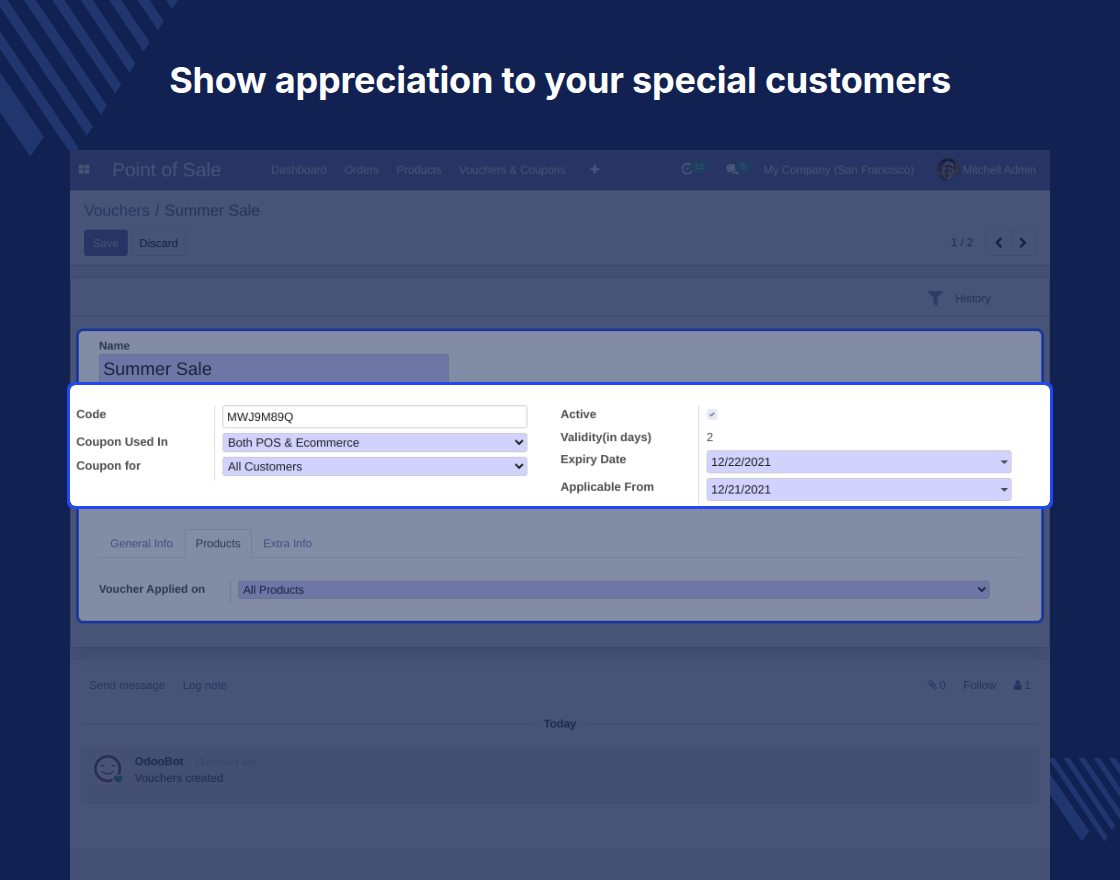The image size is (1120, 880).
Task: Click Send message
Action: pyautogui.click(x=127, y=685)
